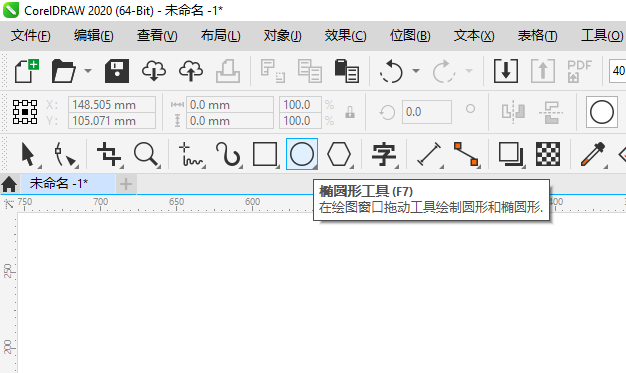Expand the Open folder dropdown arrow
Viewport: 626px width, 373px height.
88,71
